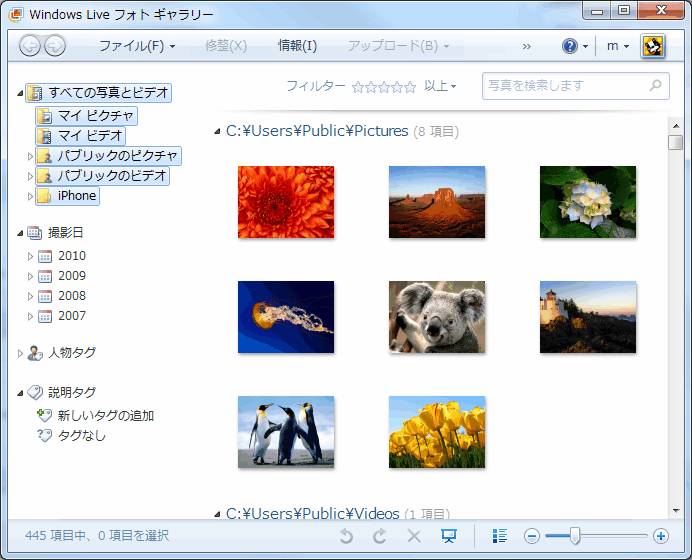Open the 情報(I) pane
The width and height of the screenshot is (692, 560).
tap(297, 46)
